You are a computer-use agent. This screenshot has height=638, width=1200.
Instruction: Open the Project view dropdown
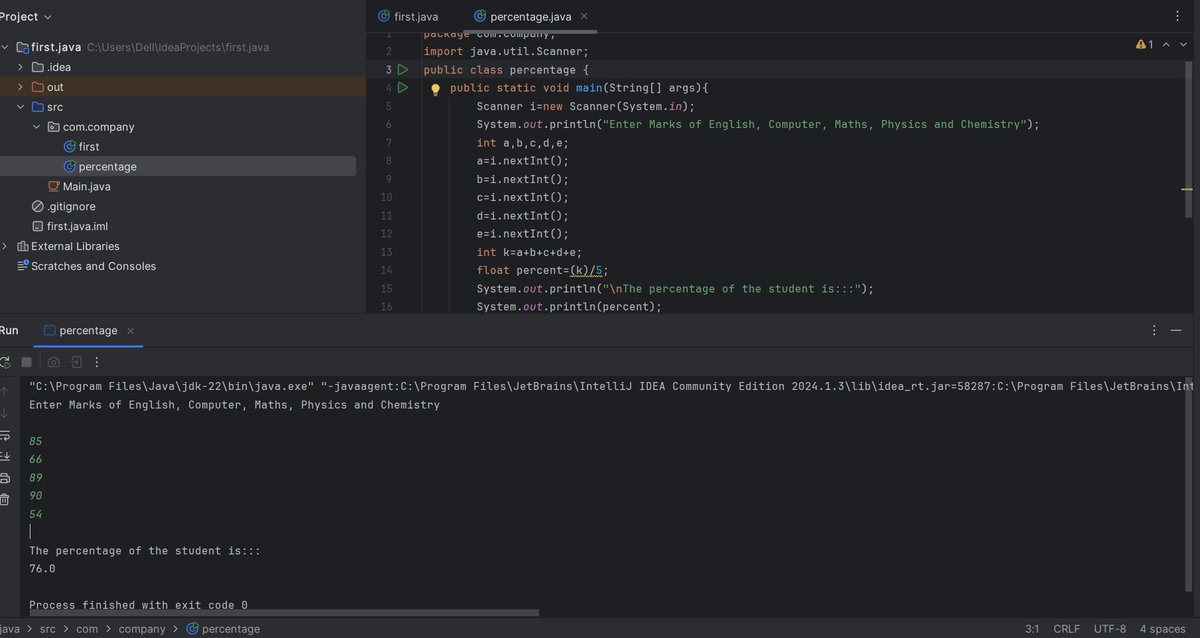coord(26,17)
